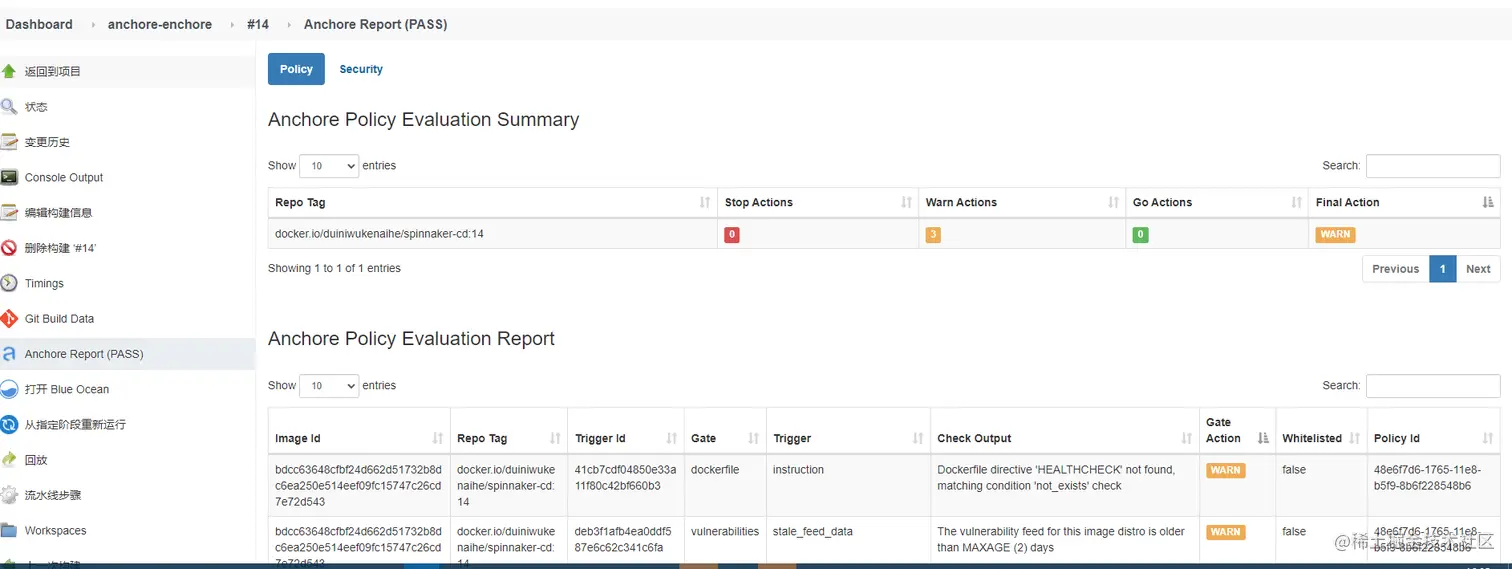Image resolution: width=1512 pixels, height=569 pixels.
Task: Click the 'Showing 1 to 1 of 1 entries' text
Action: (x=334, y=268)
